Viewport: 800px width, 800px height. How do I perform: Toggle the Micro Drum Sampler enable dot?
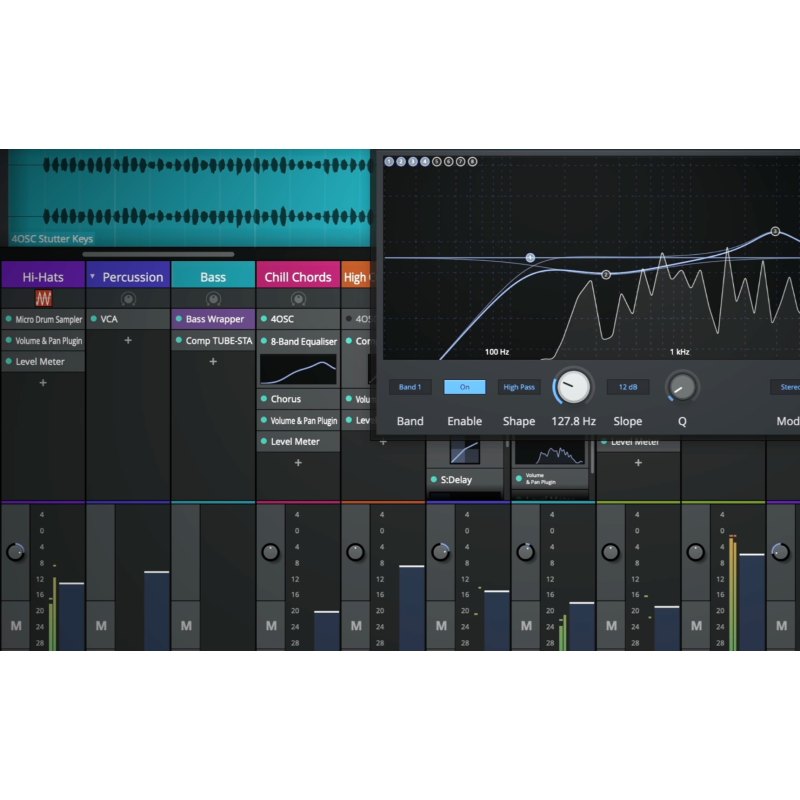[x=9, y=319]
